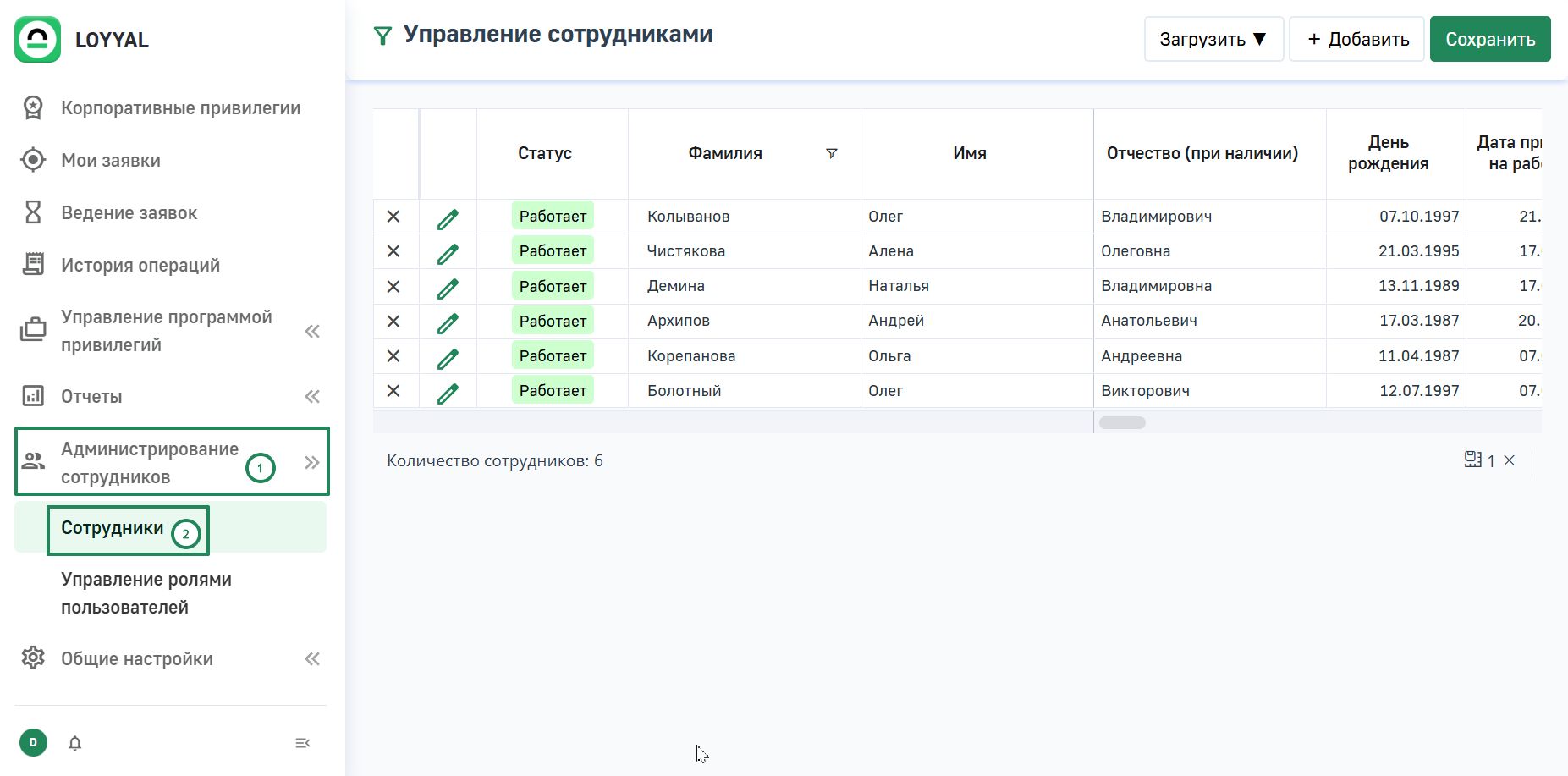Expand the Отчеты menu section

coord(312,396)
